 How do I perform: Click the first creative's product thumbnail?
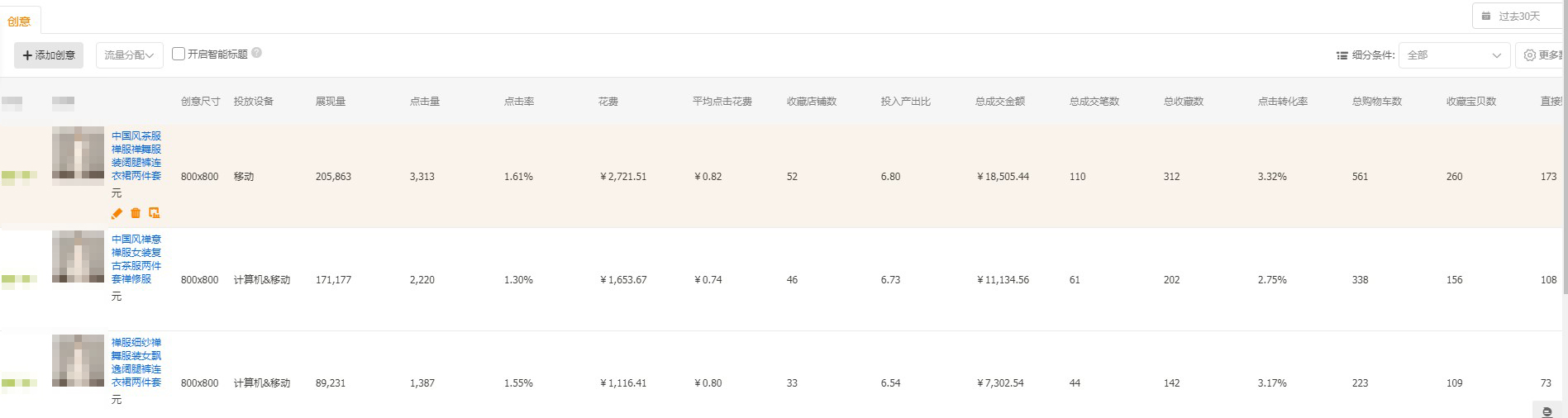[x=79, y=155]
